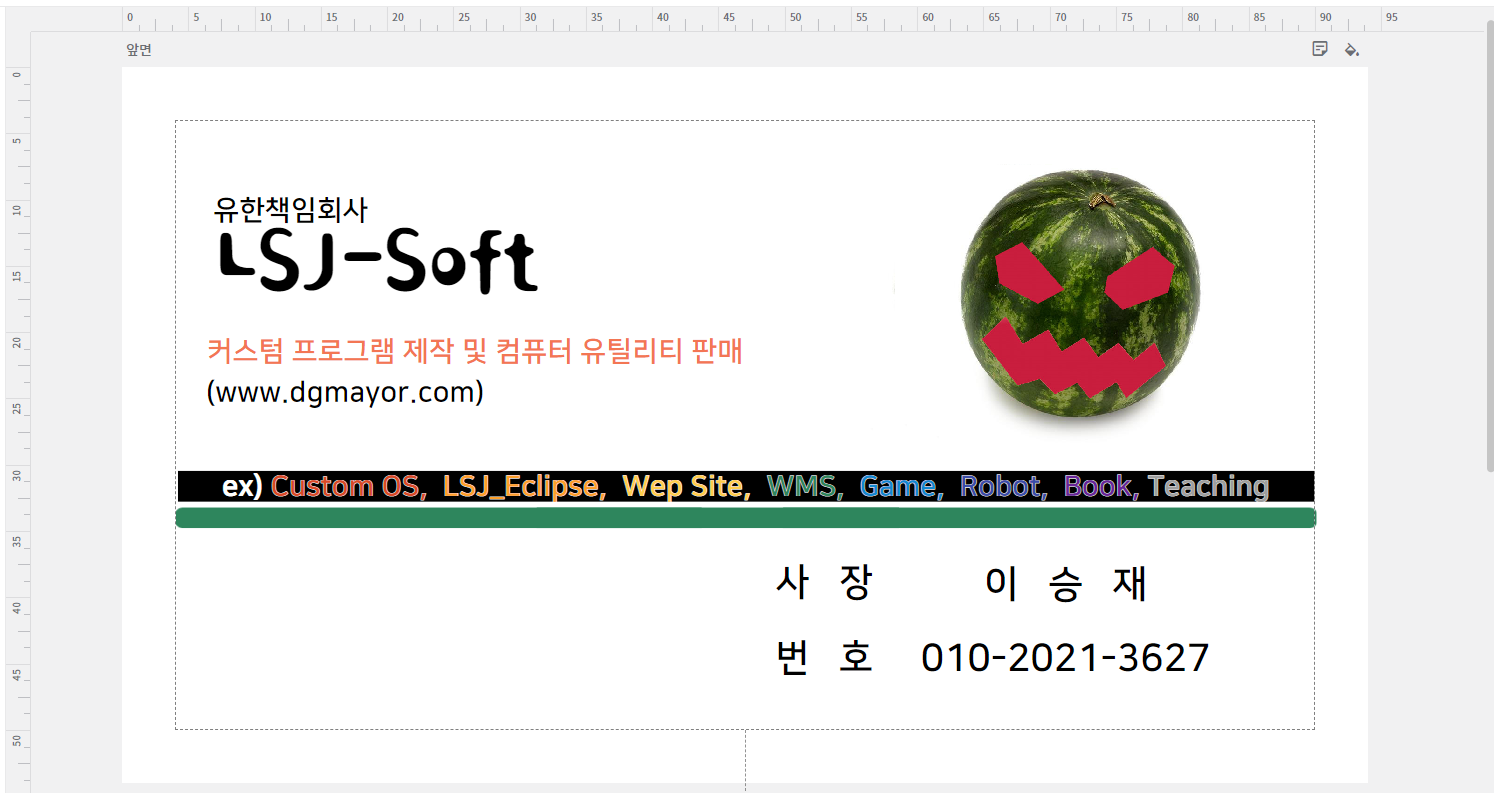Viewport: 1494px width, 793px height.
Task: Select 'Wep Site,' in the black banner
Action: [x=686, y=487]
